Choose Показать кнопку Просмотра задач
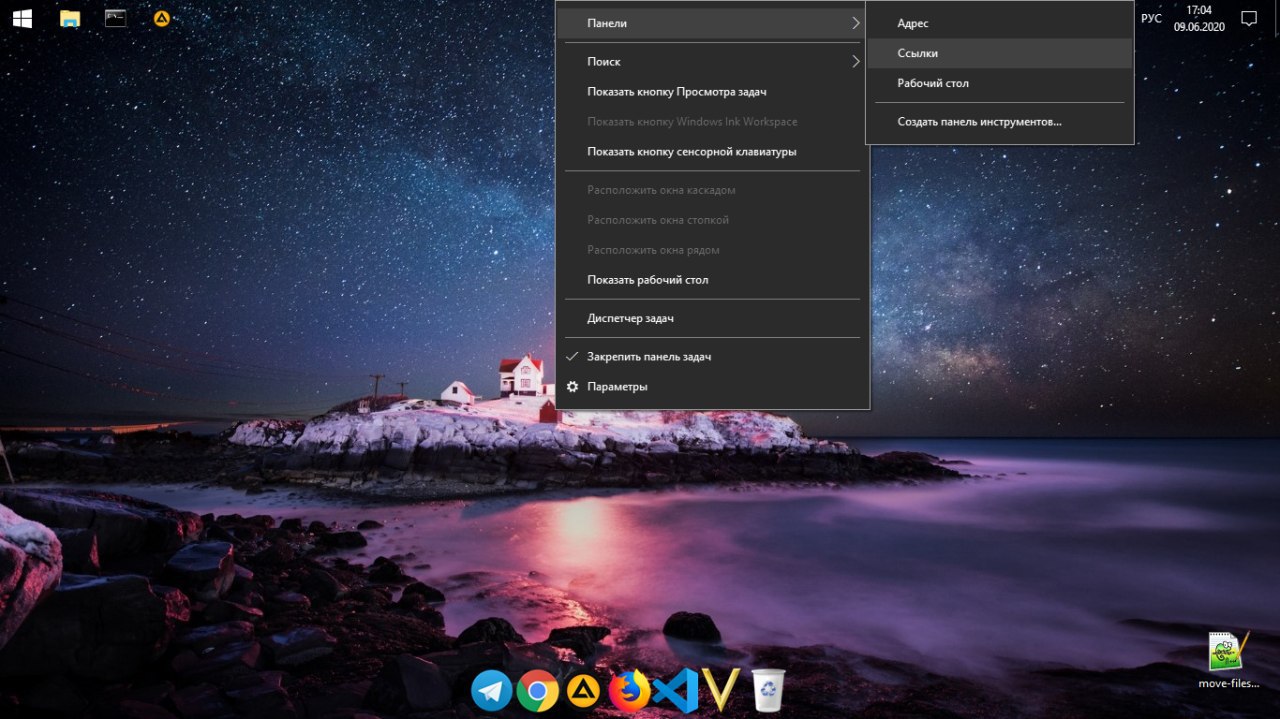The height and width of the screenshot is (719, 1280). pyautogui.click(x=712, y=92)
